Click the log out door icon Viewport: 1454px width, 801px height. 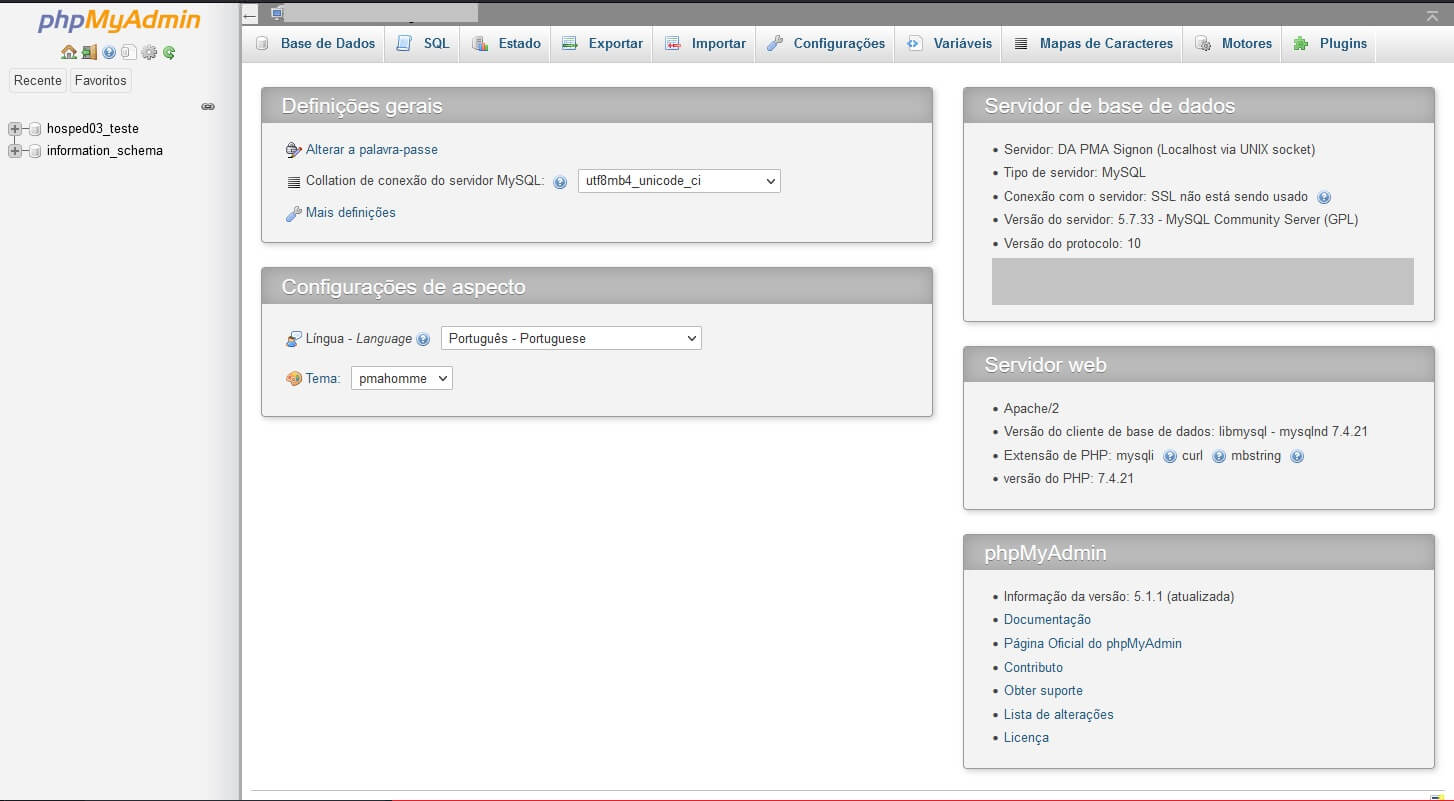point(89,52)
